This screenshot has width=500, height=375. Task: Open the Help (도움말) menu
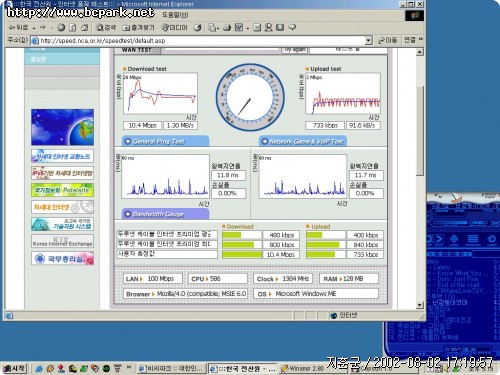(x=175, y=15)
